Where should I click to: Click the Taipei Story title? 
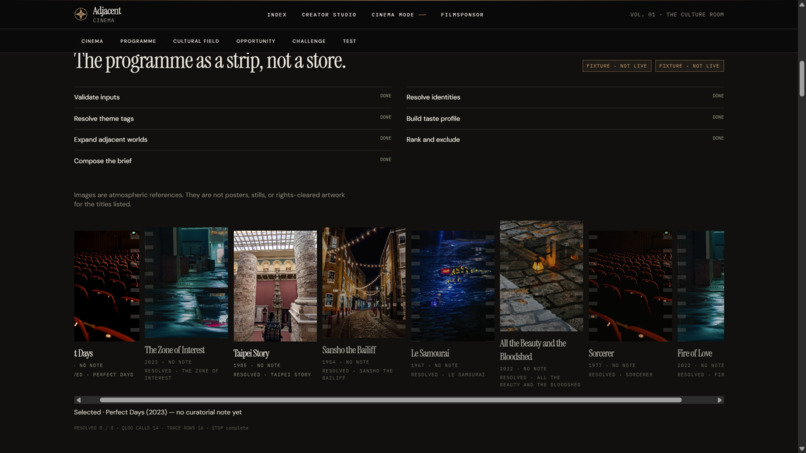click(x=251, y=354)
